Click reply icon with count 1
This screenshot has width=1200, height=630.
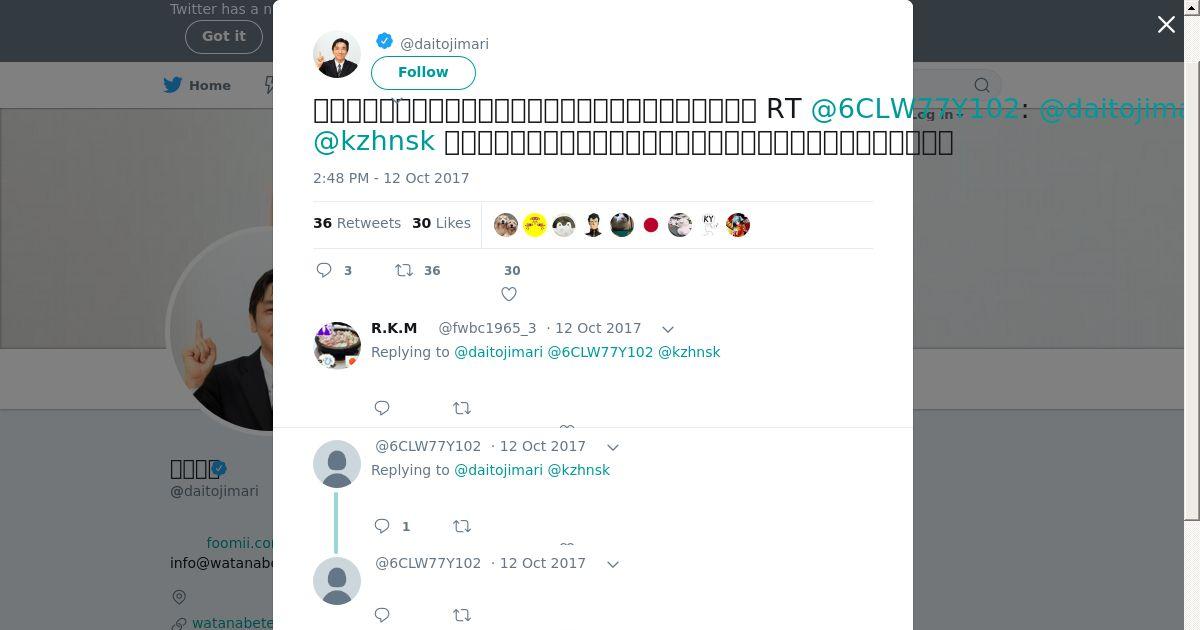[382, 526]
